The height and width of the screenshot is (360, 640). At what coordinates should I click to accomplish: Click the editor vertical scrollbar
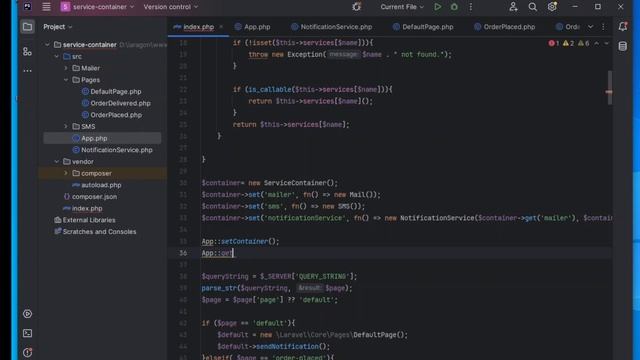[609, 88]
